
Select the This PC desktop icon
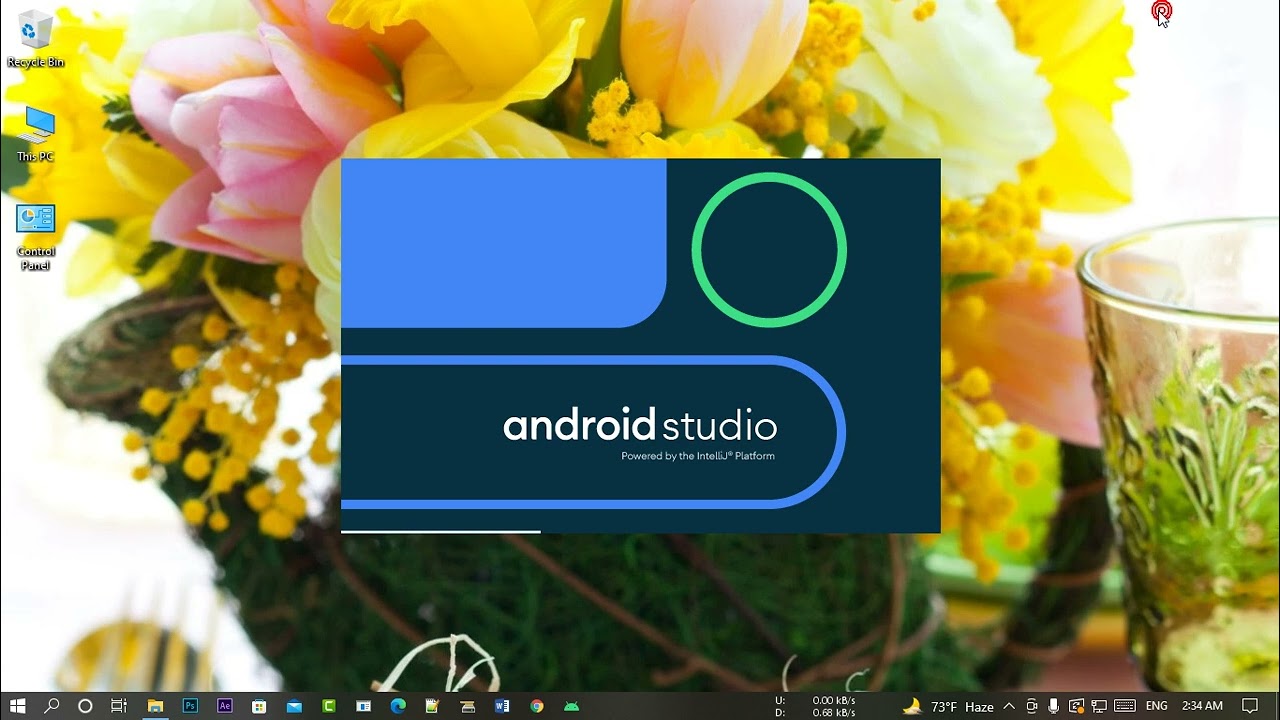[35, 133]
